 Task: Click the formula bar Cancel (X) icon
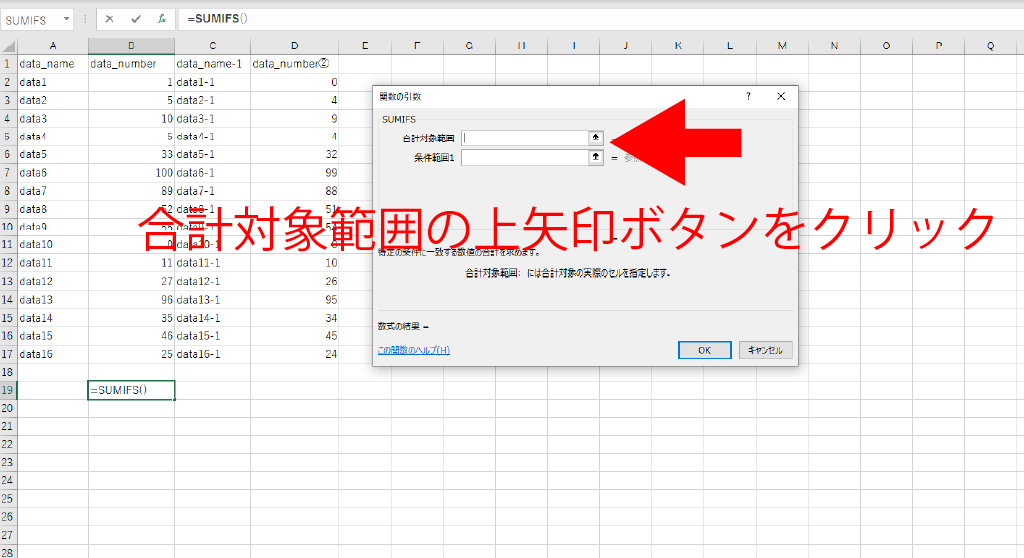pyautogui.click(x=109, y=19)
